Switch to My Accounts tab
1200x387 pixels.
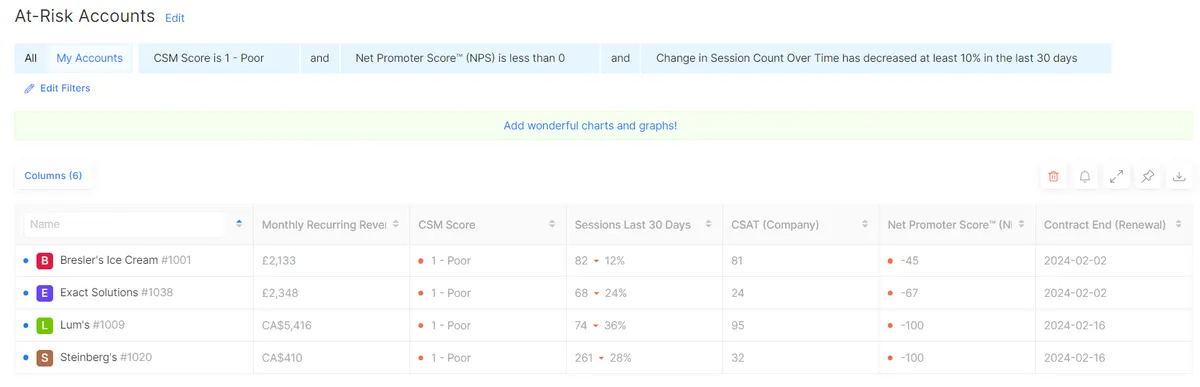point(89,58)
